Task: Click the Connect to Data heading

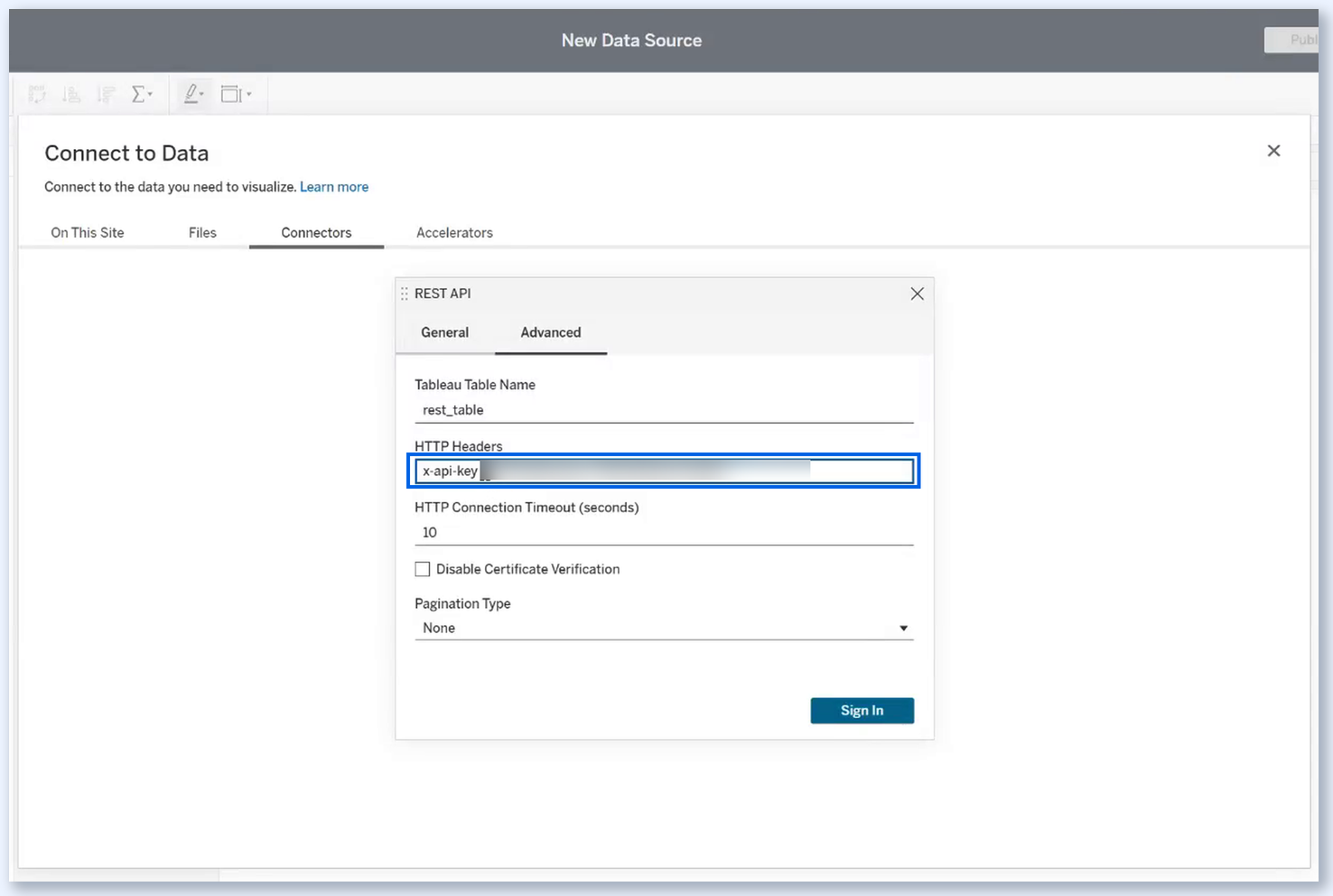Action: click(126, 154)
